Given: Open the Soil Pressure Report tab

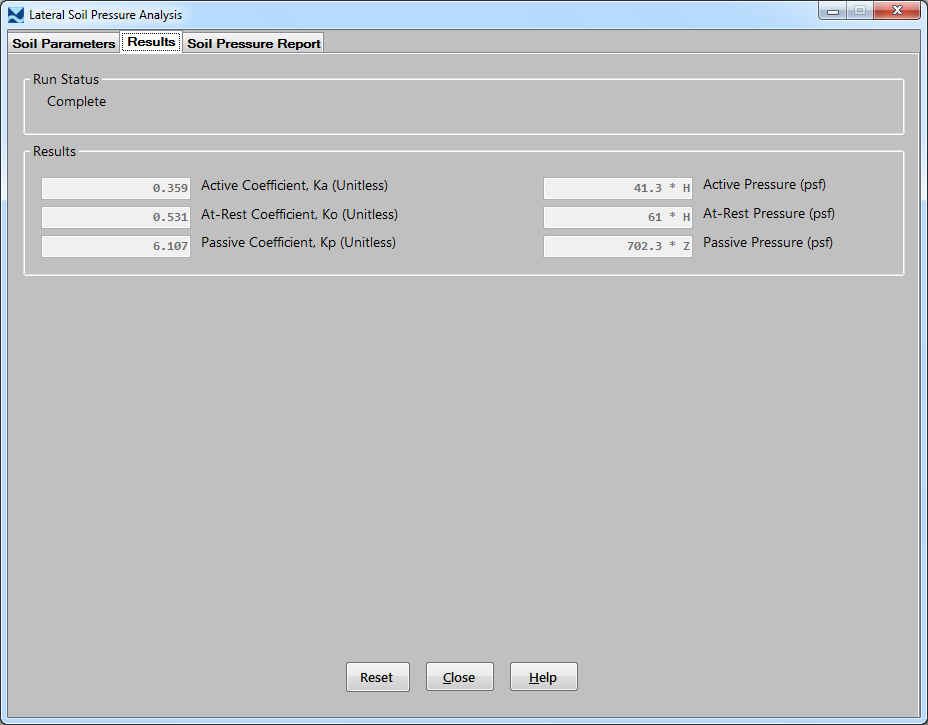Looking at the screenshot, I should (254, 43).
